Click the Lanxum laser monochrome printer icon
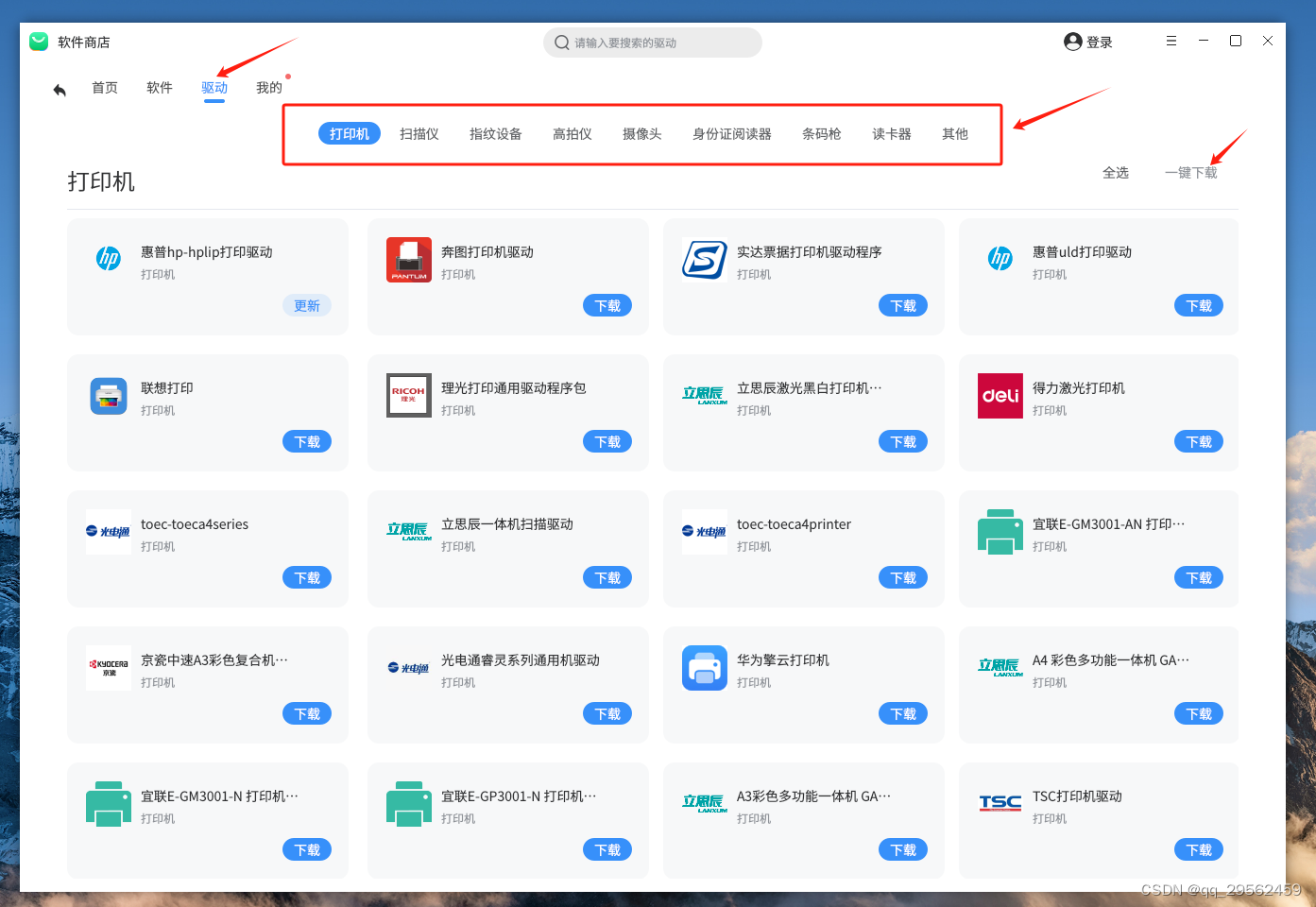Screen dimensions: 1316x907 click(705, 396)
